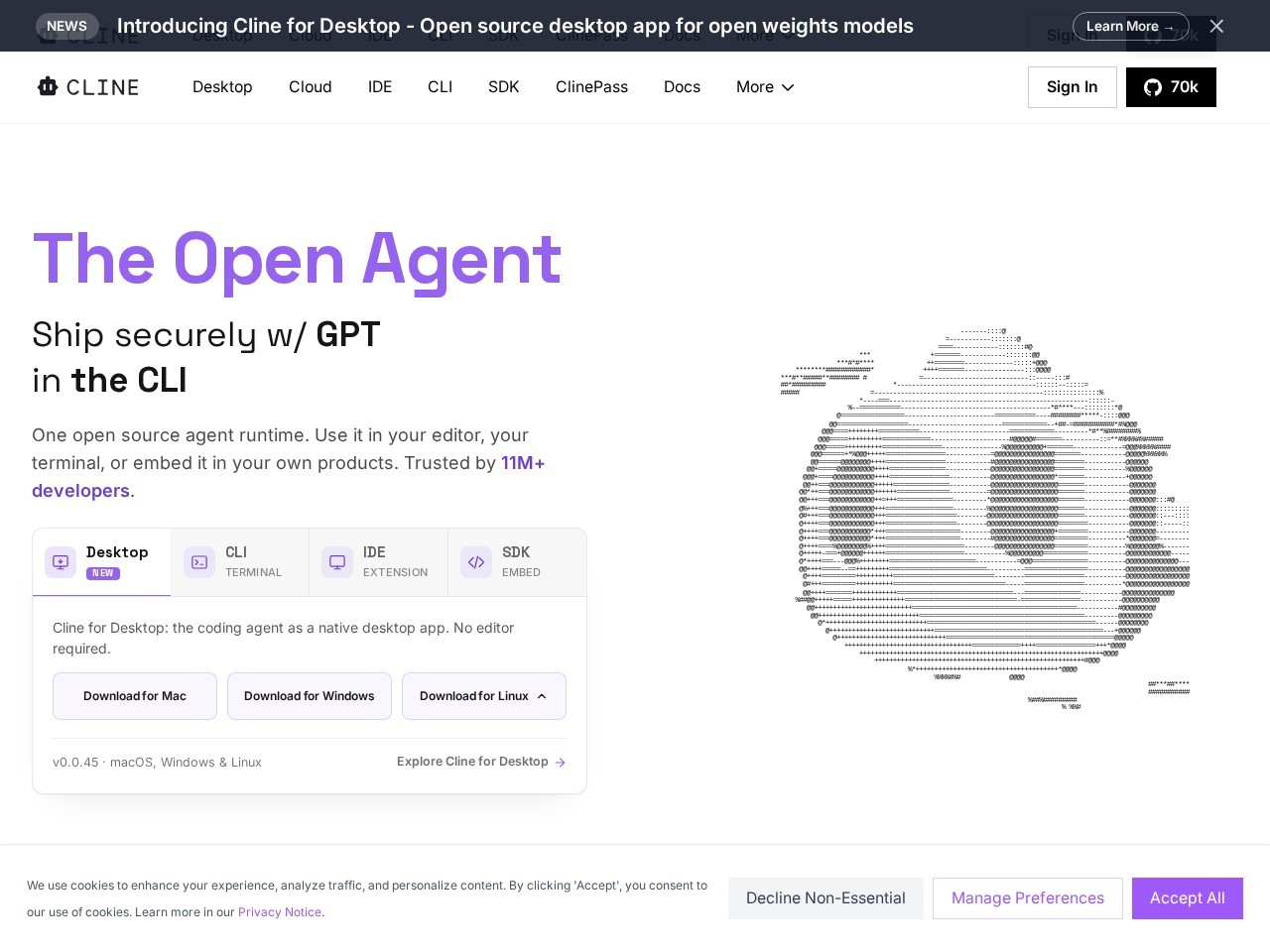Open the ClinePass nav item

tap(591, 87)
